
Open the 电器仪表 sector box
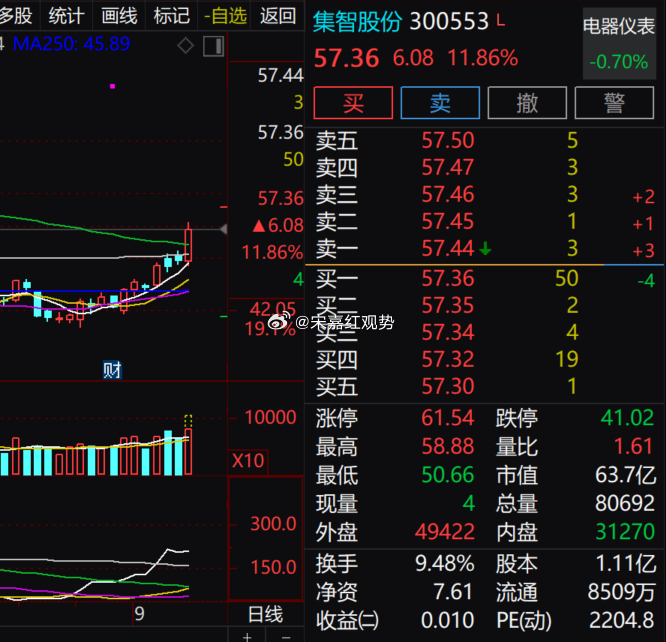[x=619, y=43]
